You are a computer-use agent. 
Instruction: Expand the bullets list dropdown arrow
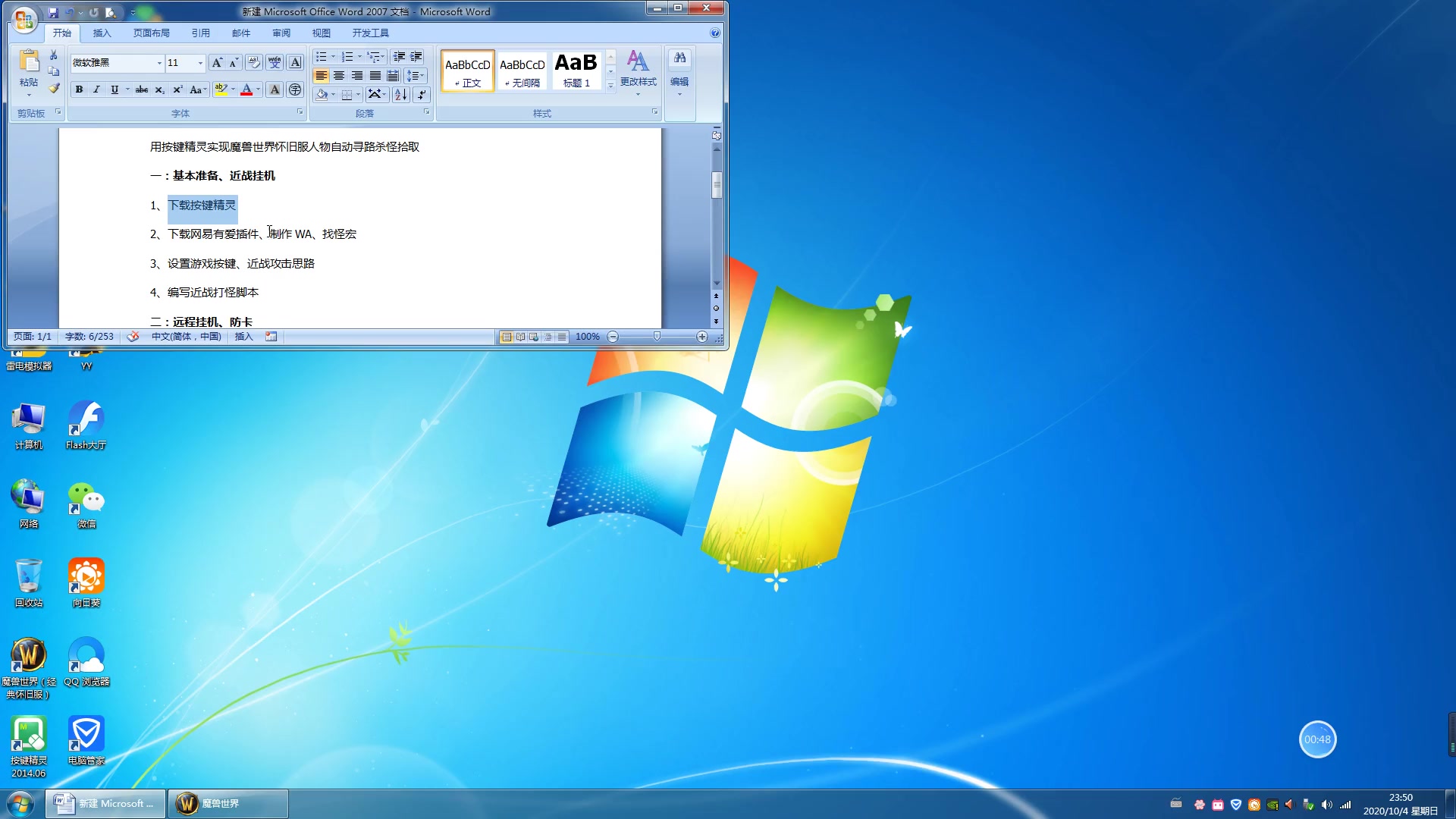pyautogui.click(x=333, y=57)
